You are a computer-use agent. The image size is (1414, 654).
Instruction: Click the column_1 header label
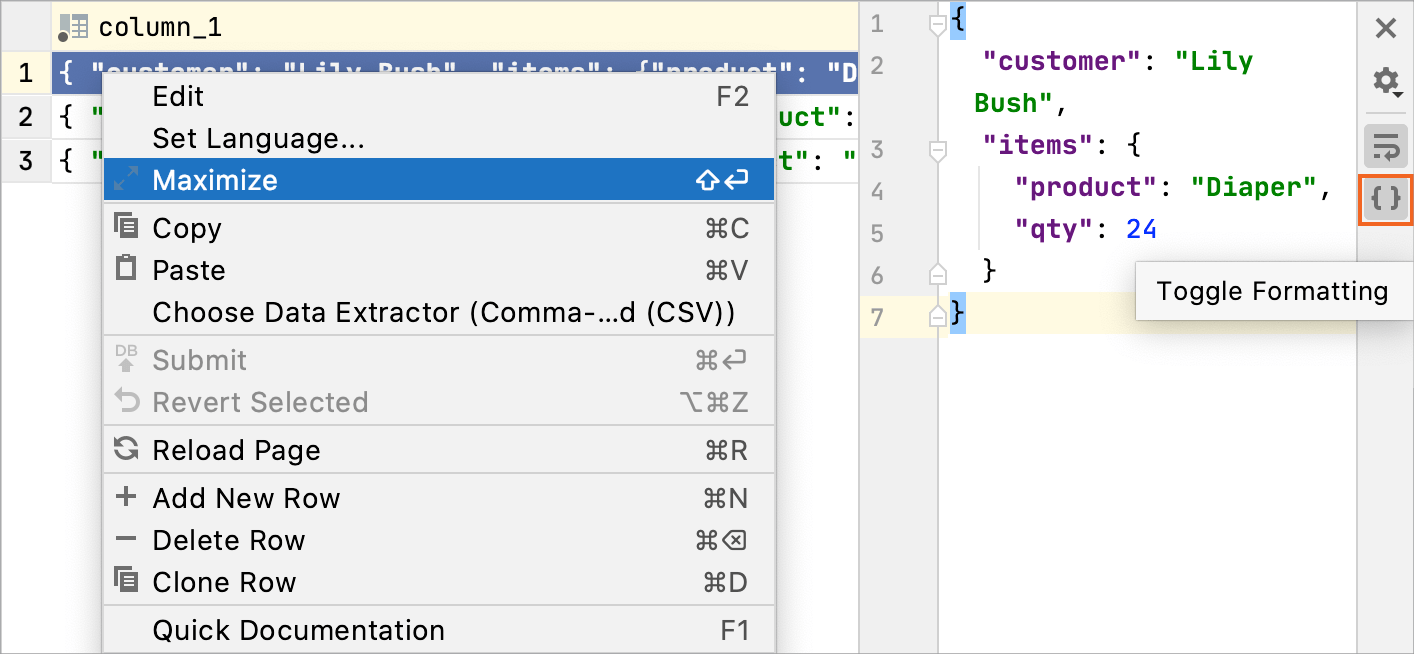[160, 28]
